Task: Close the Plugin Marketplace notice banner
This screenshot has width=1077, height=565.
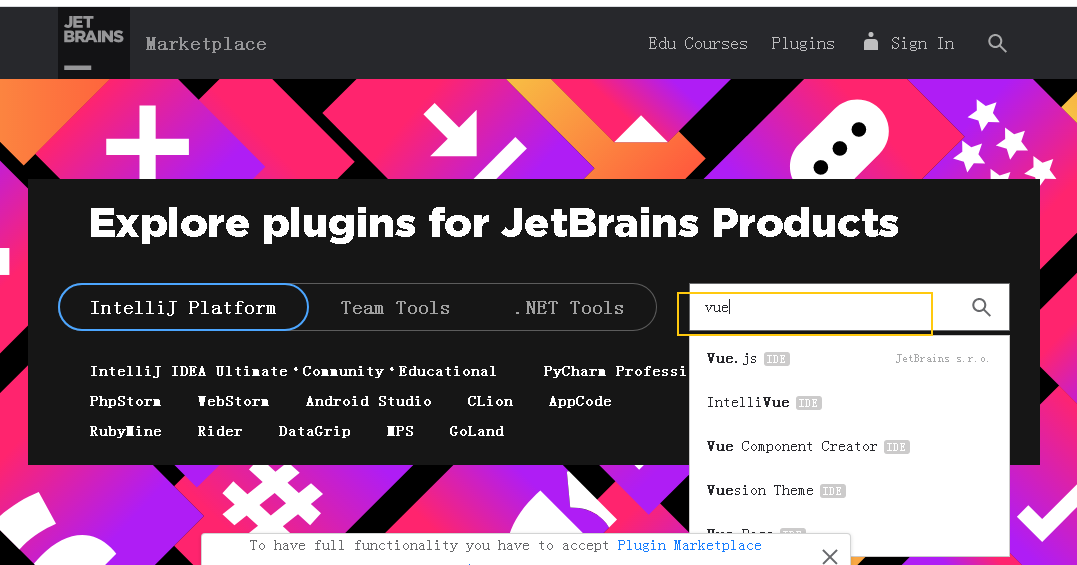Action: pos(830,556)
